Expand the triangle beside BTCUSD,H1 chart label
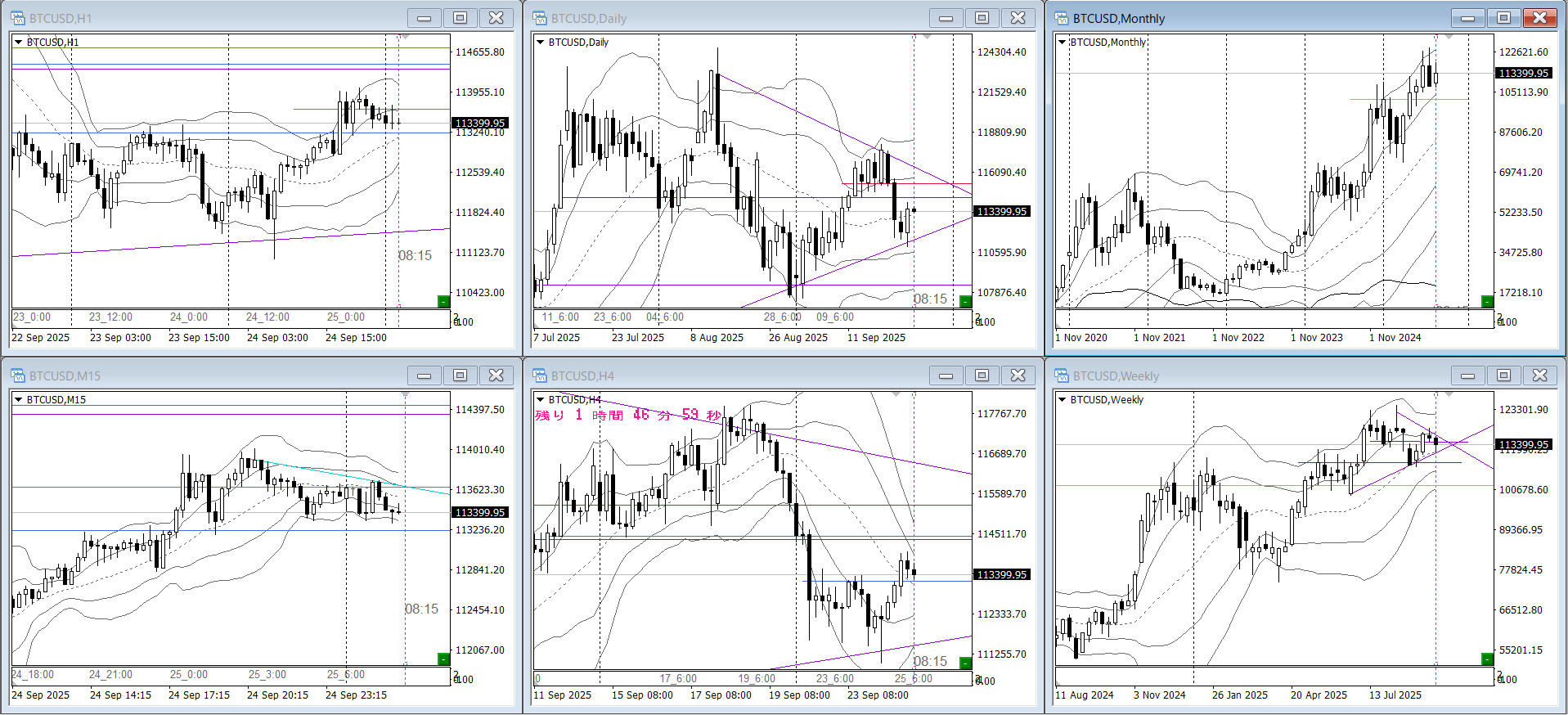This screenshot has height=715, width=1568. click(x=19, y=42)
